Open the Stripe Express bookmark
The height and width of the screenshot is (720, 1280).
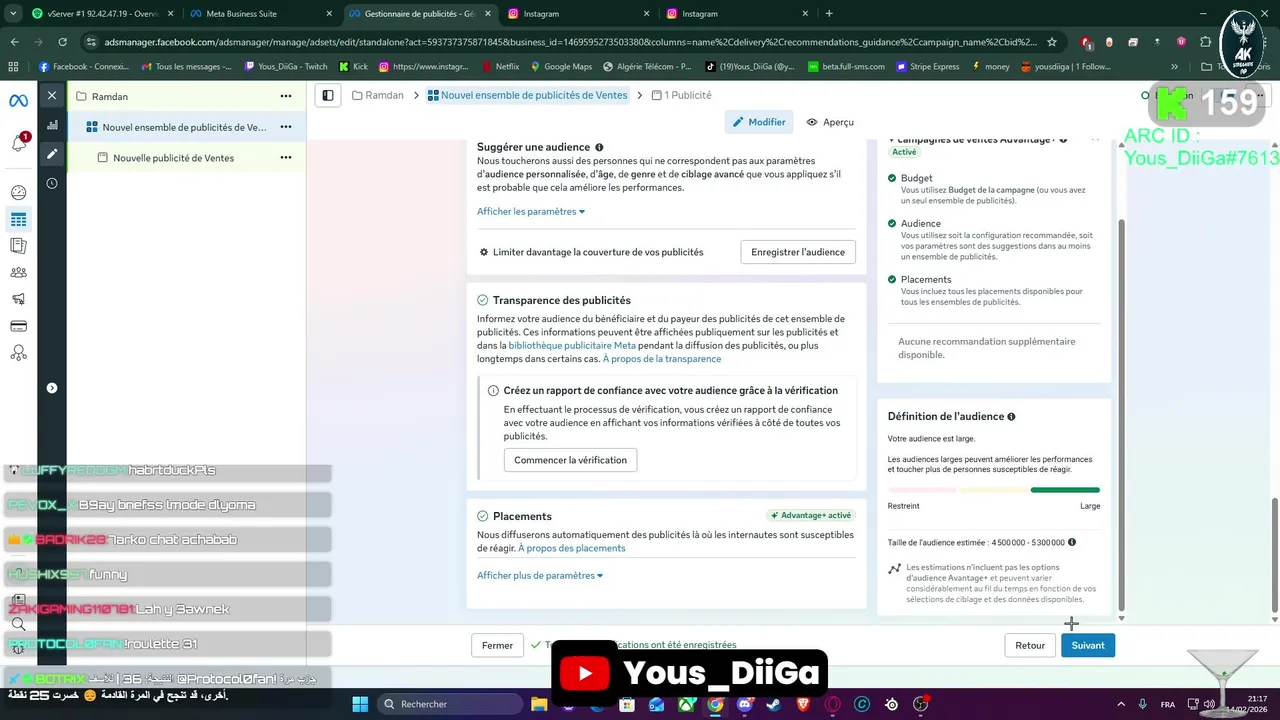[928, 67]
